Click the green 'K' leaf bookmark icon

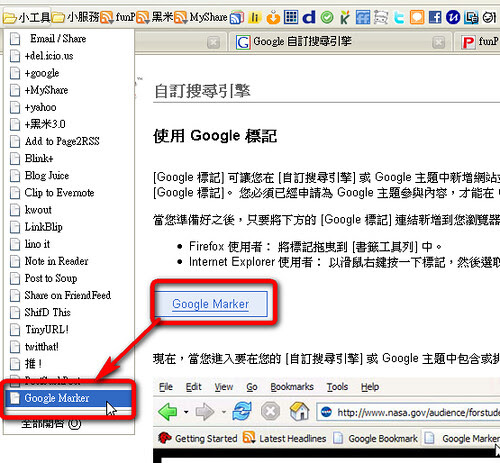345,17
